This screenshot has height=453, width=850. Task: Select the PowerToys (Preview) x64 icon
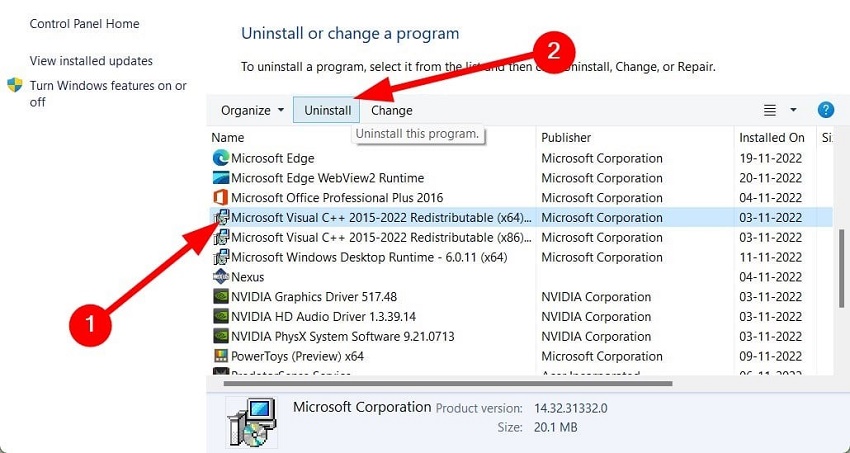pyautogui.click(x=221, y=356)
